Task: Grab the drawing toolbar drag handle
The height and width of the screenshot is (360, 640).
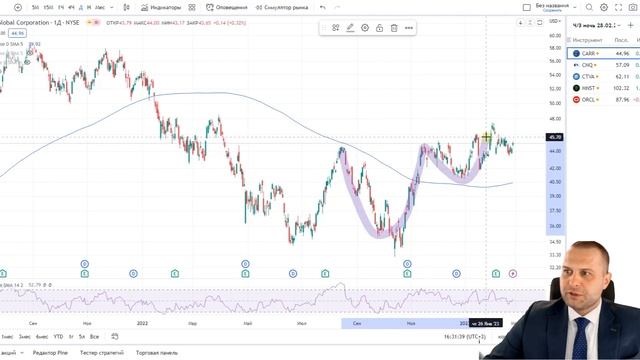Action: point(324,28)
